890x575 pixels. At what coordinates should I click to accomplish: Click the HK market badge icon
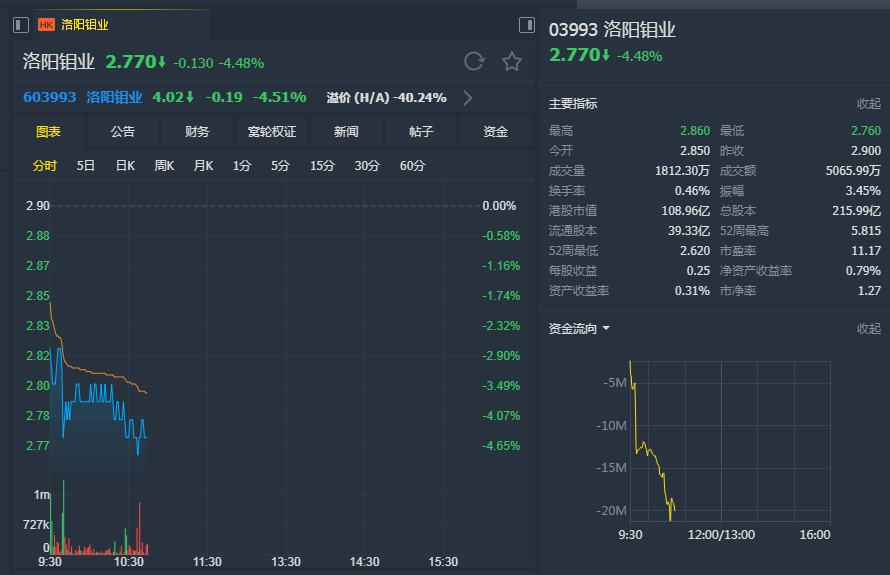pos(46,25)
